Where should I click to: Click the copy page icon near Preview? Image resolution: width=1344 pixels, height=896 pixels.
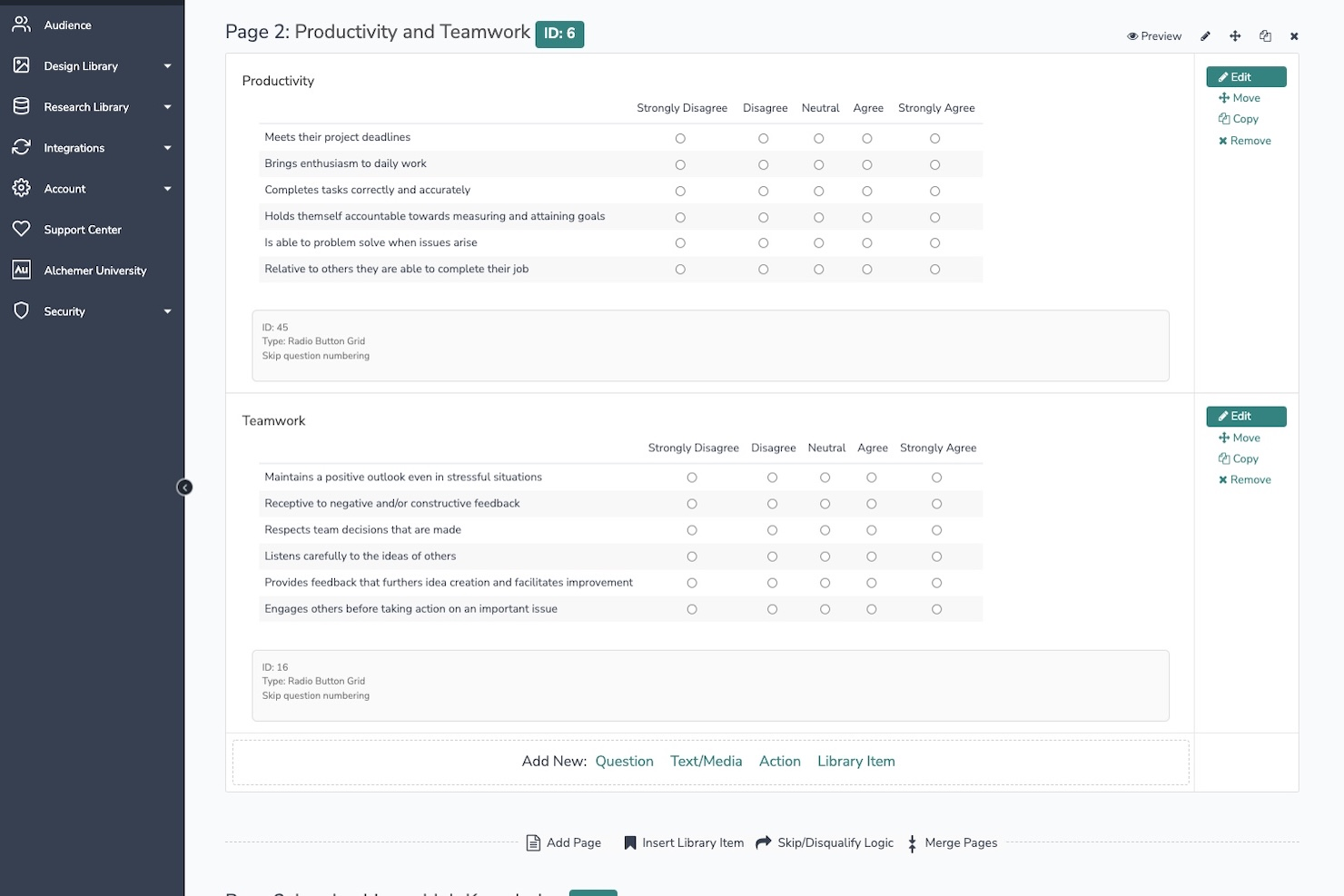coord(1265,35)
